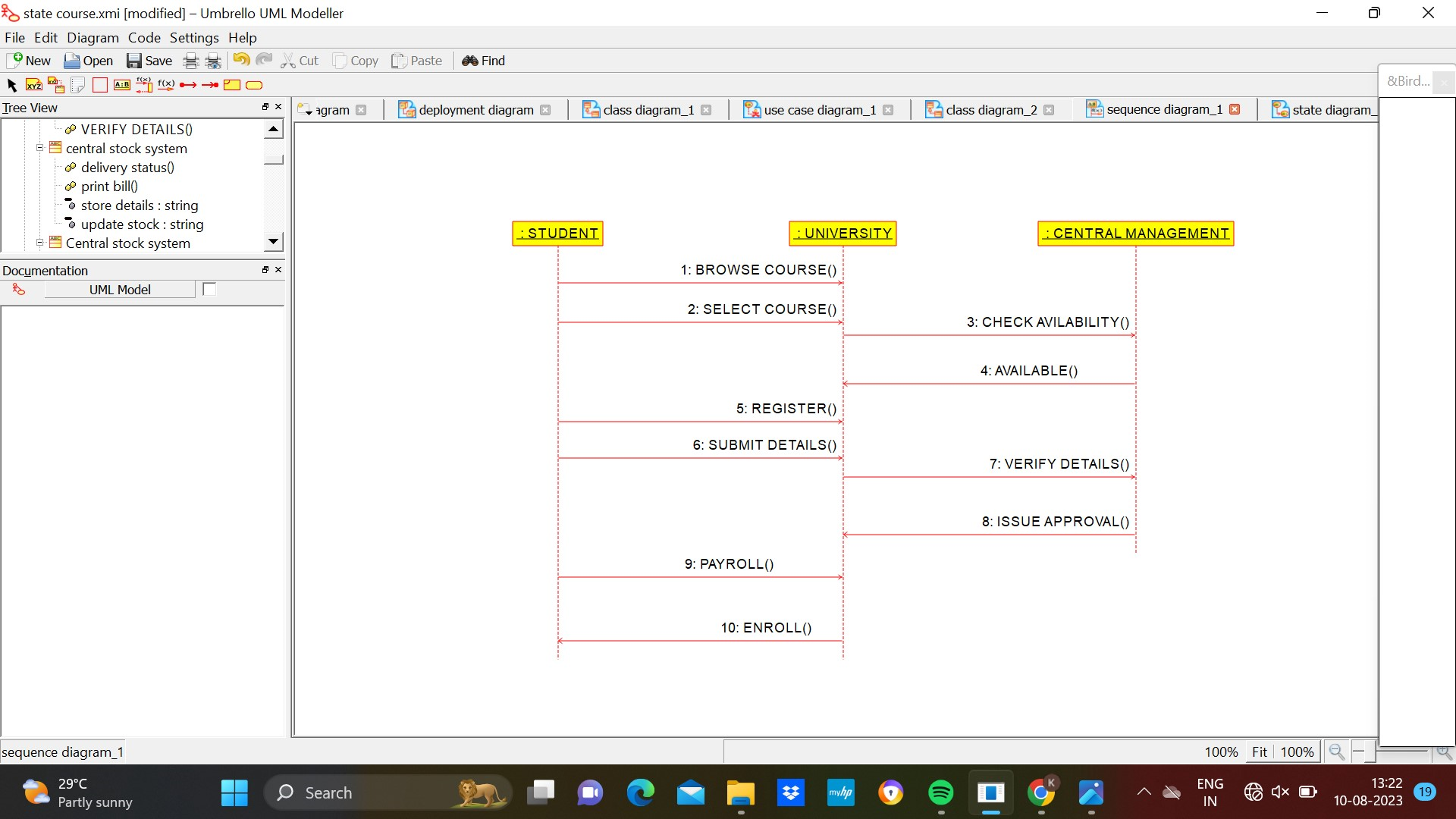The width and height of the screenshot is (1456, 819).
Task: Collapse the central stock system tree node
Action: point(40,148)
